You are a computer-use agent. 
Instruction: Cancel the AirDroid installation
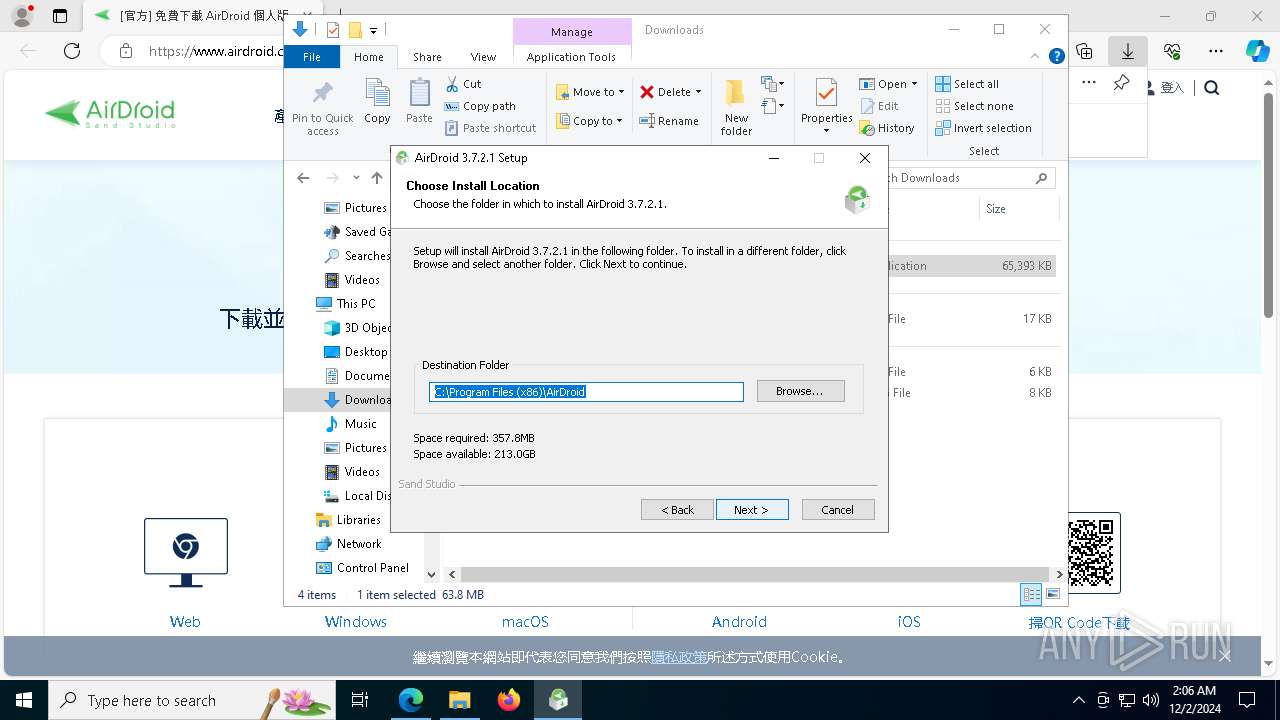pos(838,510)
